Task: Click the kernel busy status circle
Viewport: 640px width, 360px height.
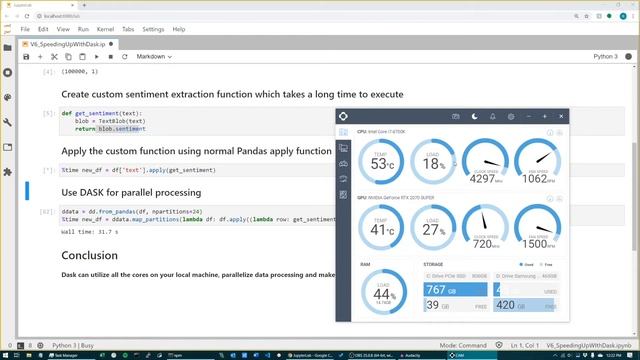Action: 629,57
